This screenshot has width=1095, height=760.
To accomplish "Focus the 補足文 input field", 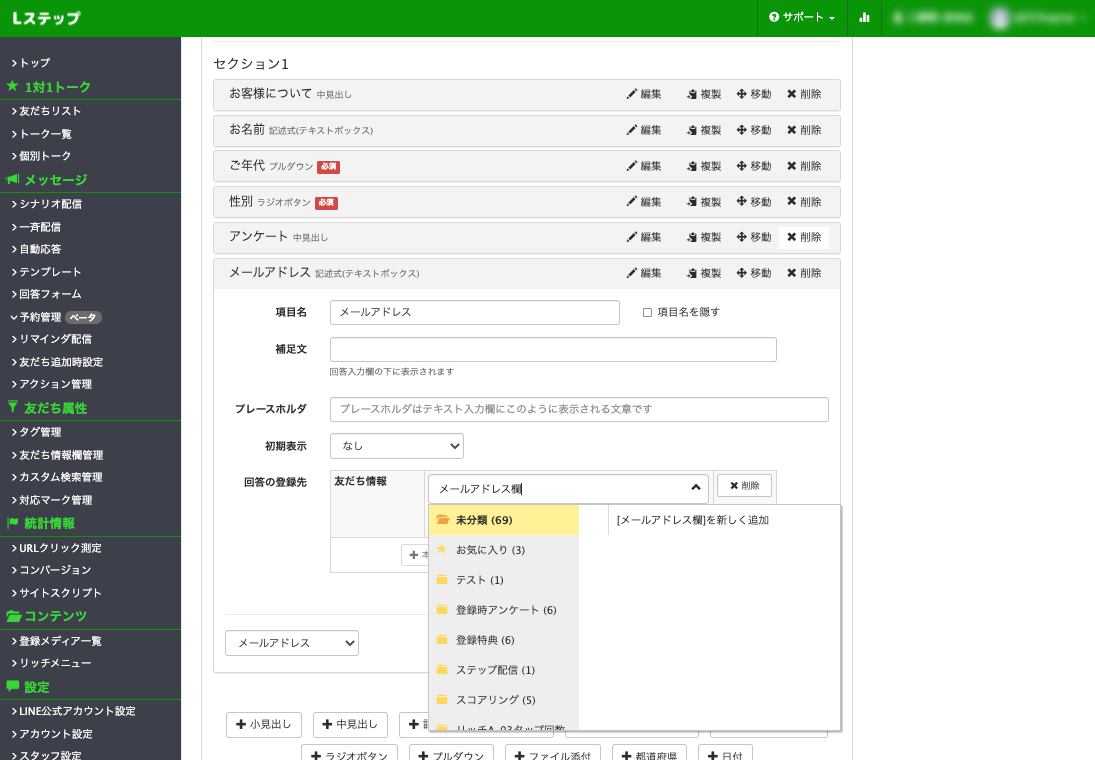I will click(x=553, y=350).
